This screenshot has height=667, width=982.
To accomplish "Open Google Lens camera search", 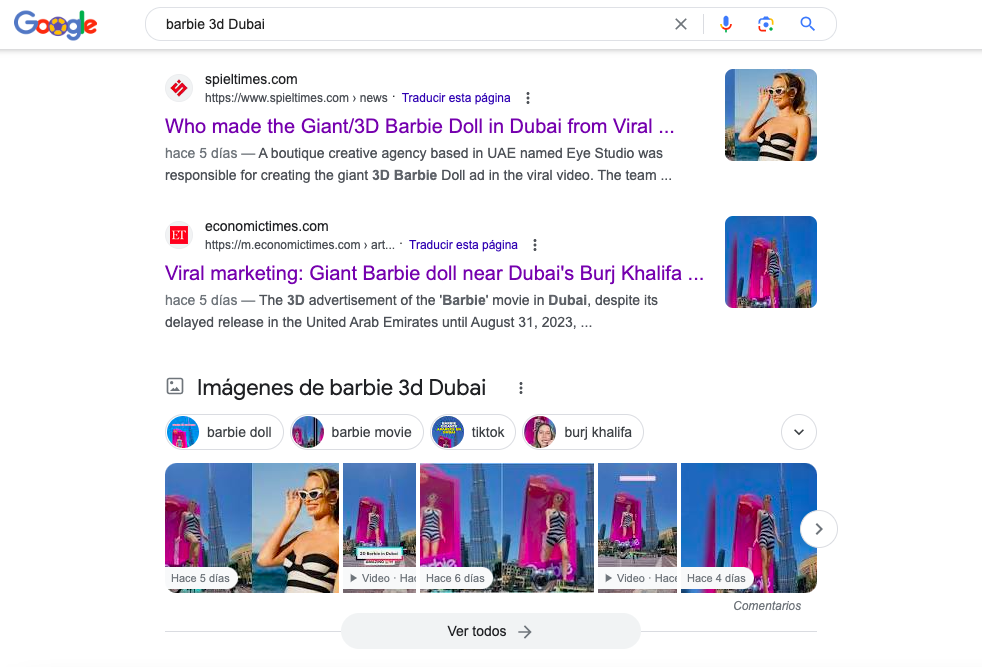I will 765,24.
